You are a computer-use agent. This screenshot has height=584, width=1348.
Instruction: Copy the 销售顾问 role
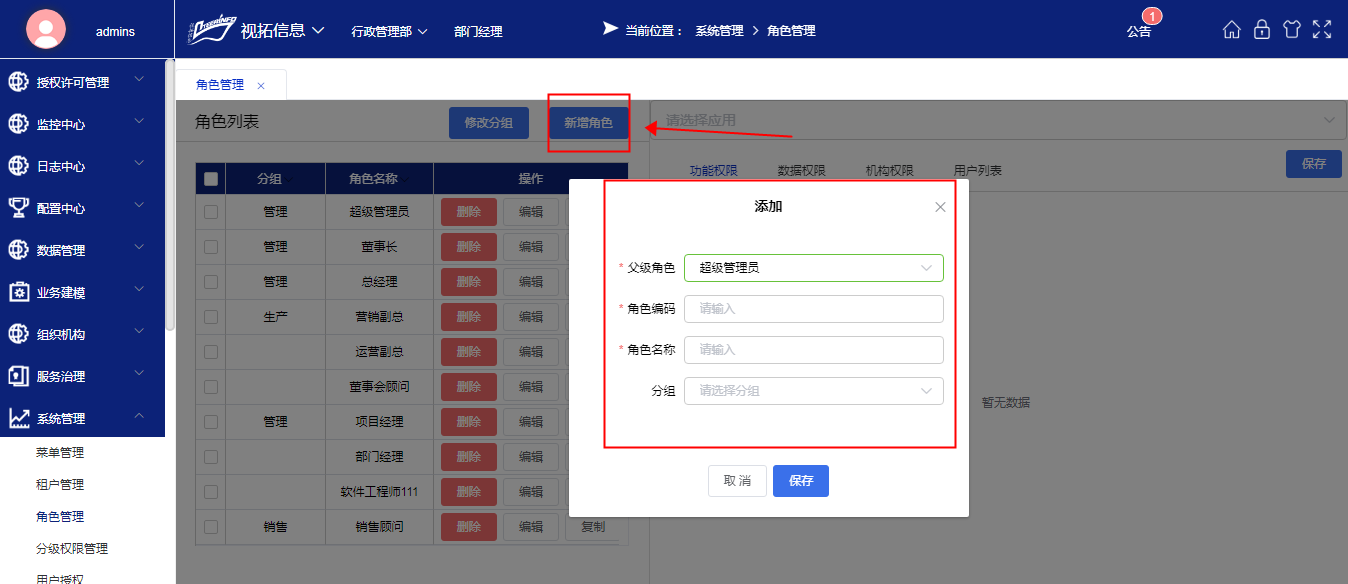click(593, 527)
